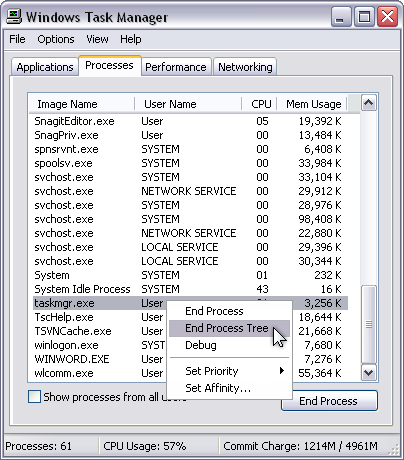Select the Processes tab
The height and width of the screenshot is (460, 404).
tap(110, 65)
